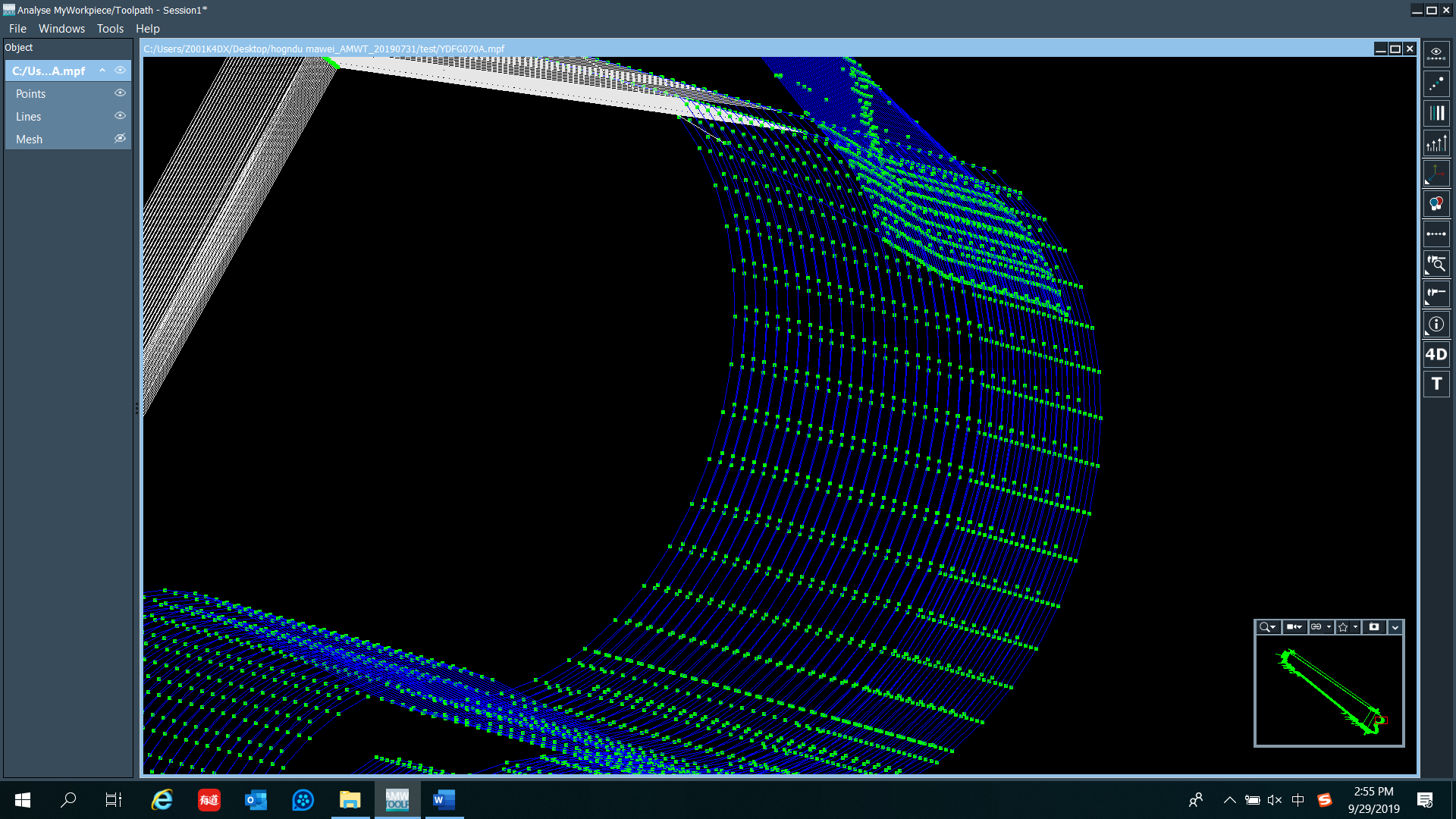Open the Windows menu
This screenshot has height=819, width=1456.
point(61,29)
